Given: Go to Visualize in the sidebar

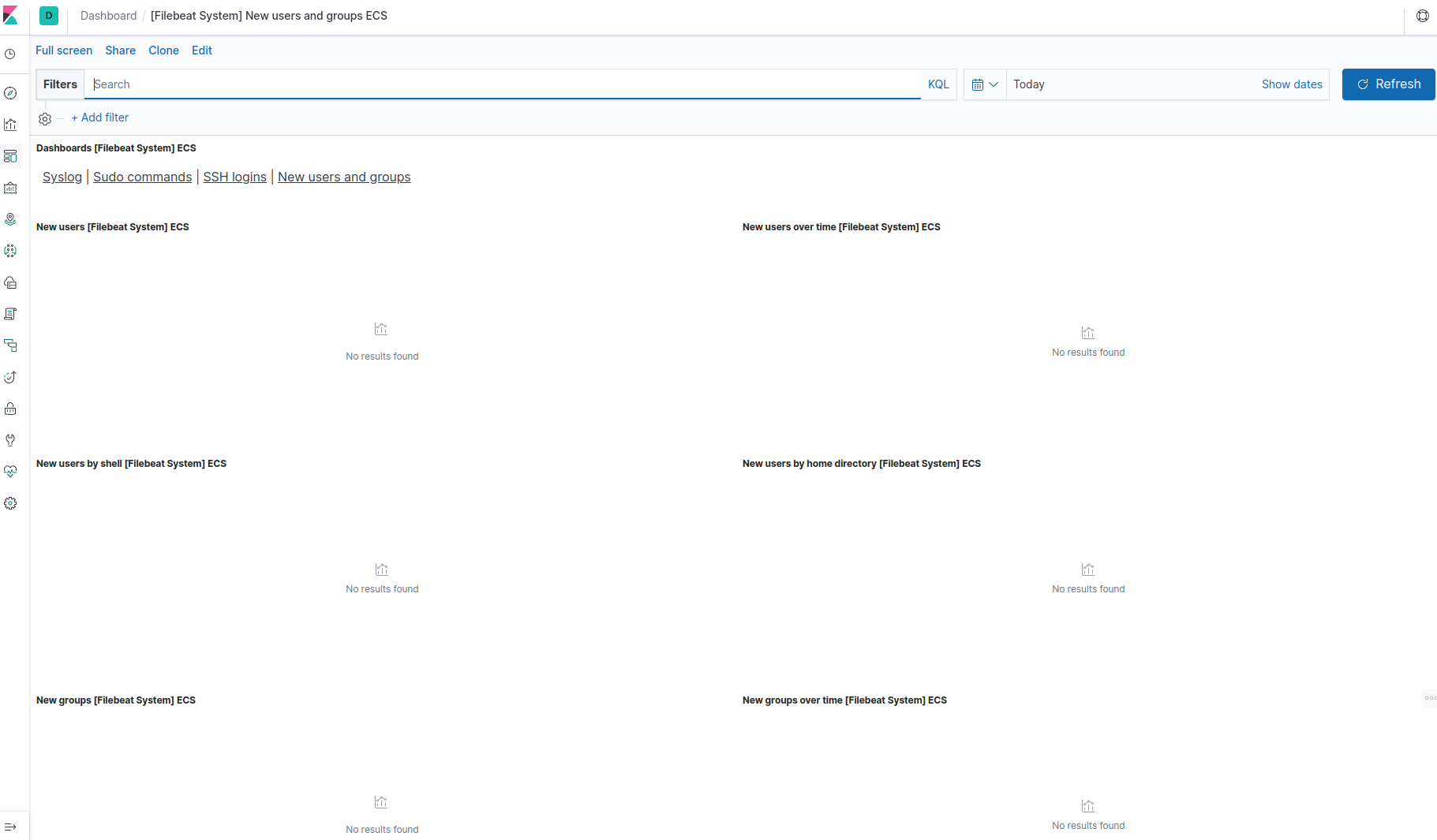Looking at the screenshot, I should pos(10,125).
